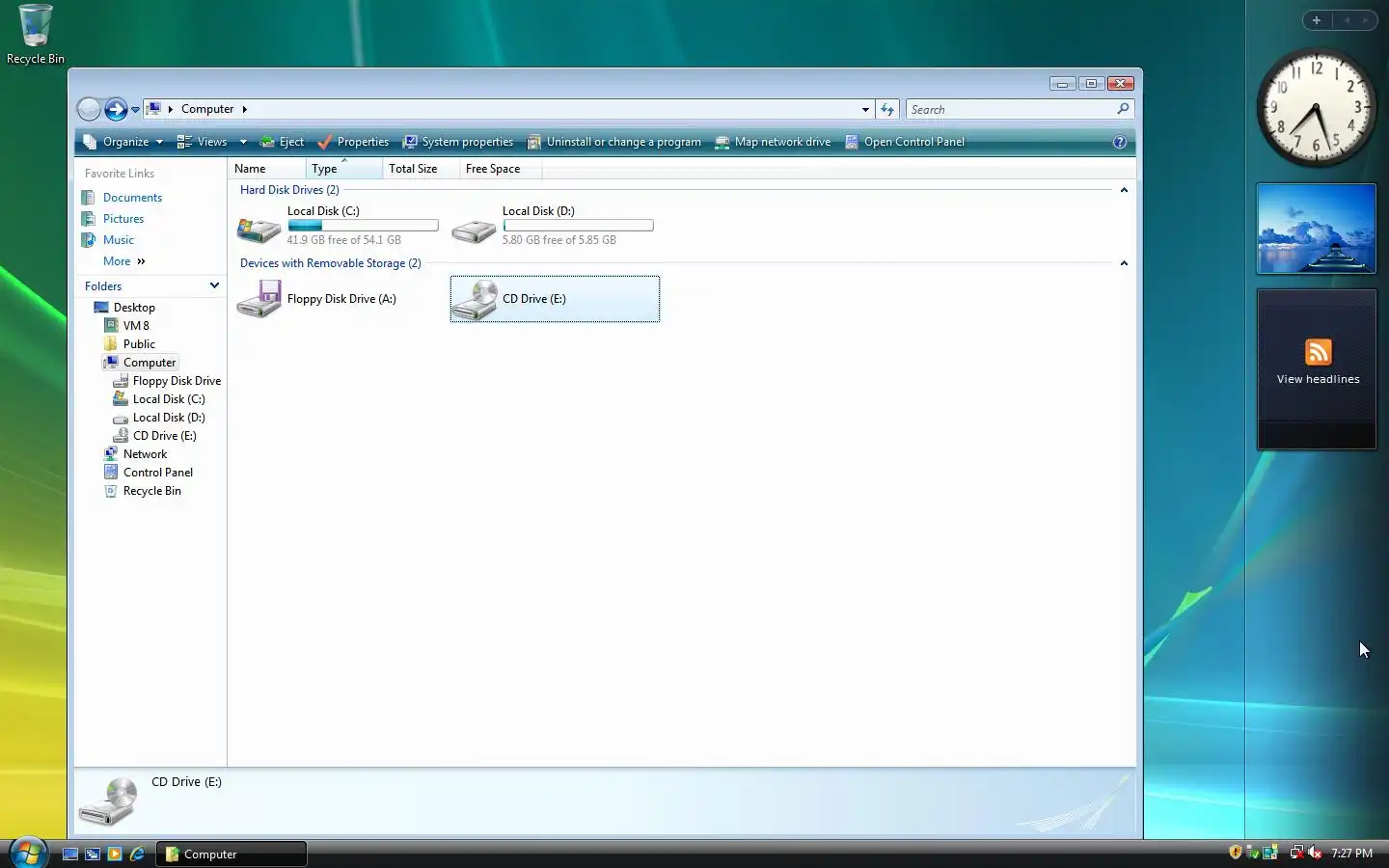The height and width of the screenshot is (868, 1389).
Task: Select the Local Disk (C:) drive icon
Action: point(259,229)
